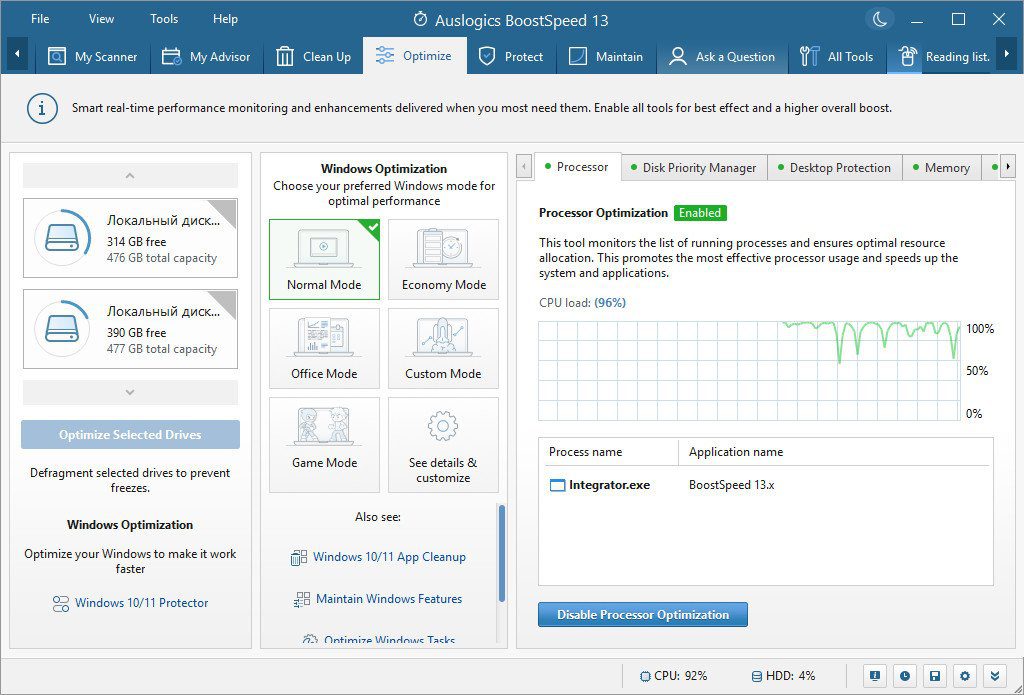Enable Economy Mode optimization
Screen dimensions: 1024x695
tap(443, 258)
